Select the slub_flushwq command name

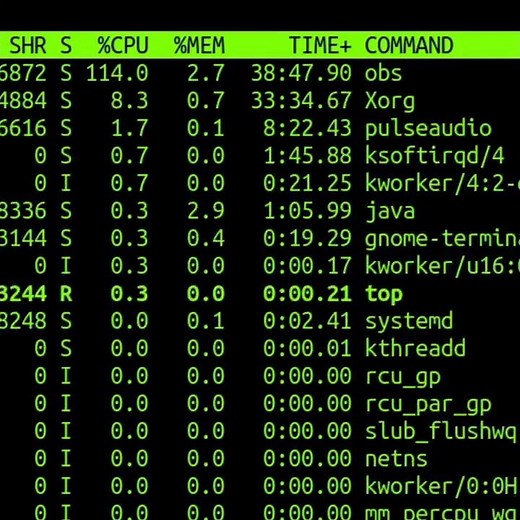(x=441, y=432)
